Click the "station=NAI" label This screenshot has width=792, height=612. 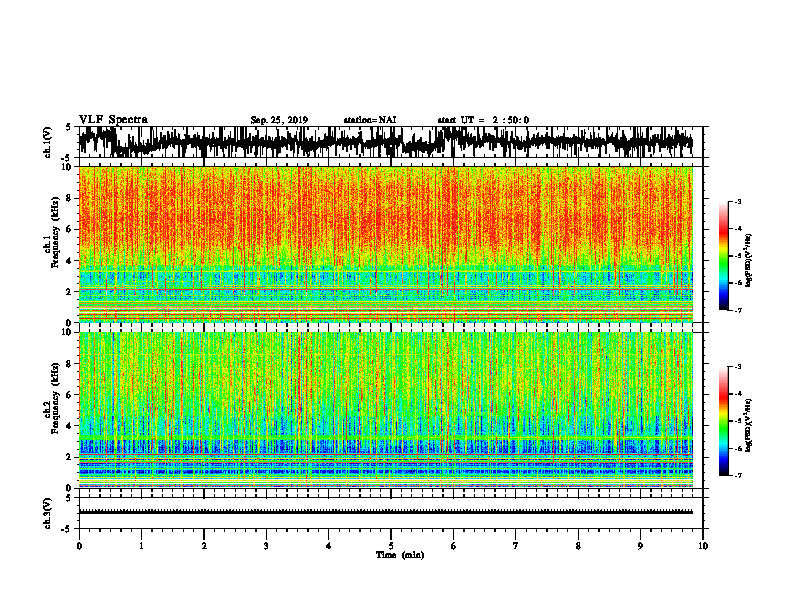(x=370, y=120)
